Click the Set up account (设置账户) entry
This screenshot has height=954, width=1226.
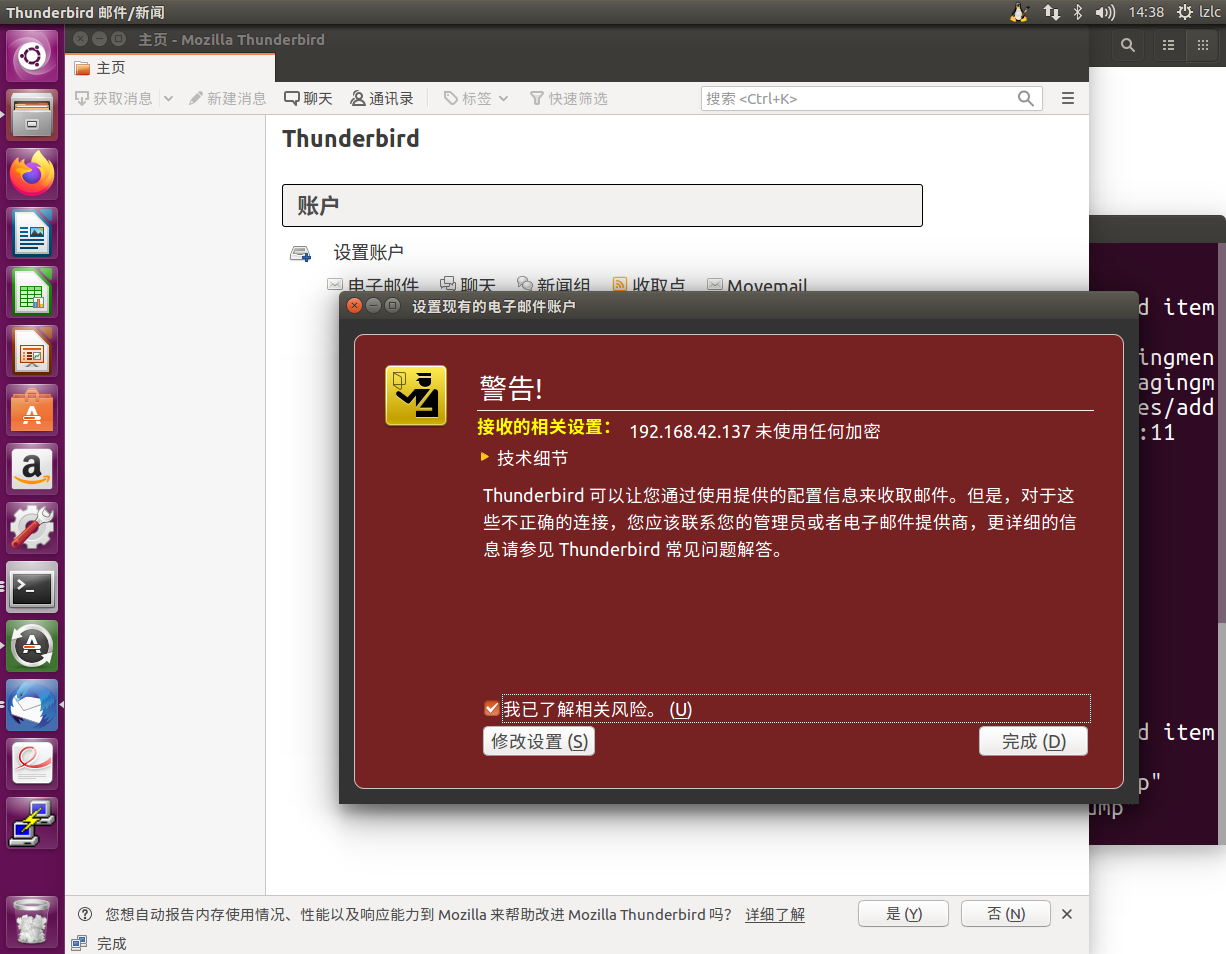(369, 252)
